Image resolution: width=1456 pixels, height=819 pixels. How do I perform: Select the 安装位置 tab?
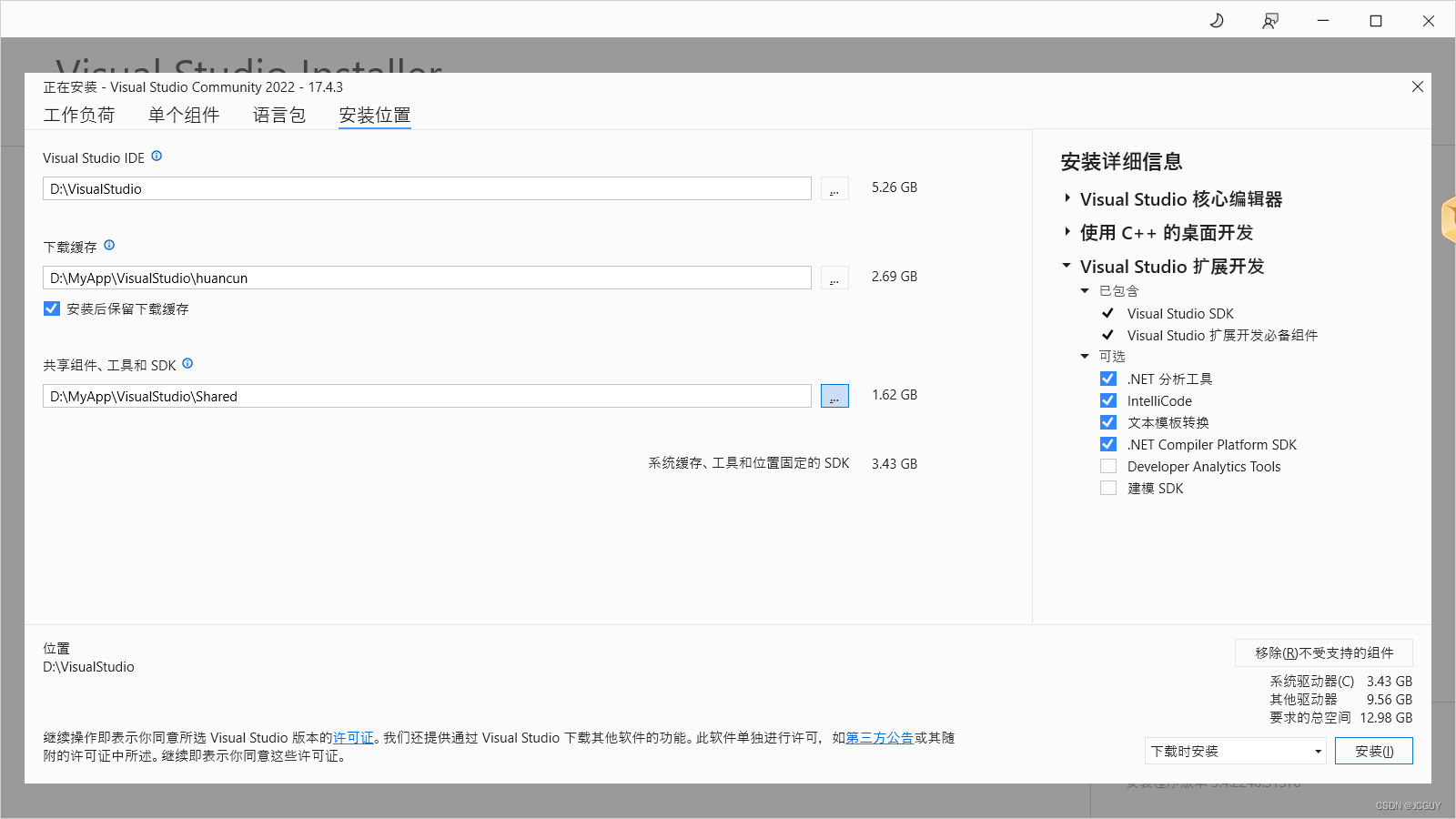pos(375,115)
